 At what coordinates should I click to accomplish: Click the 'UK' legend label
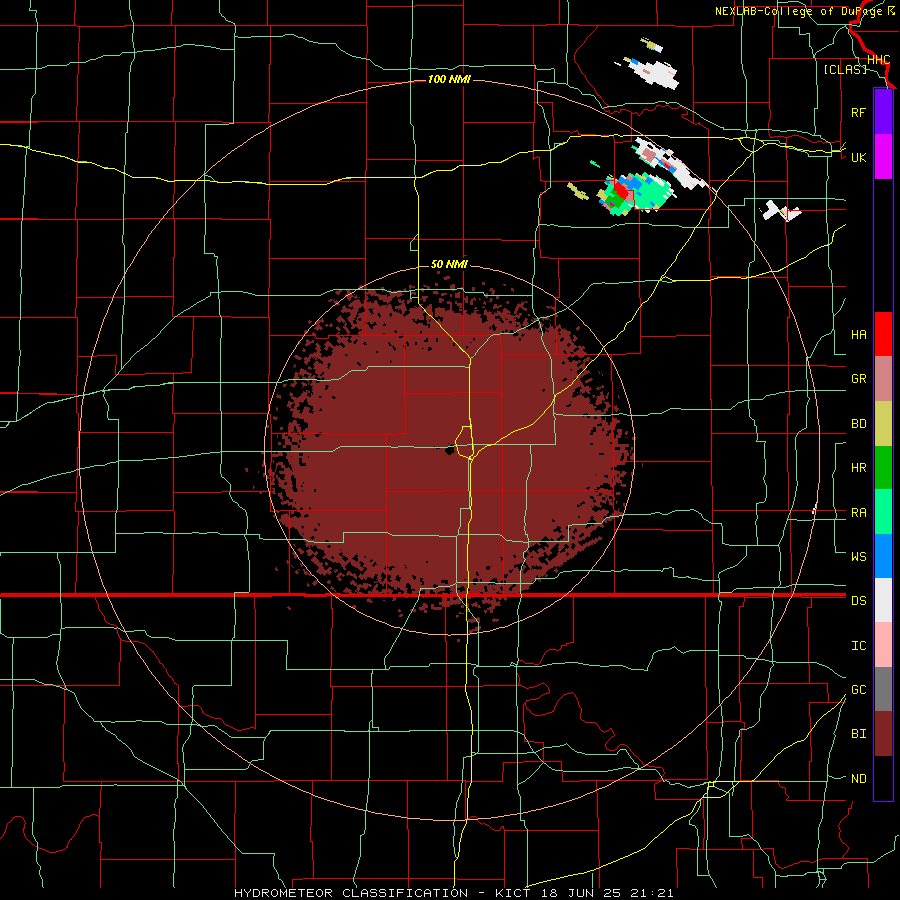[858, 157]
